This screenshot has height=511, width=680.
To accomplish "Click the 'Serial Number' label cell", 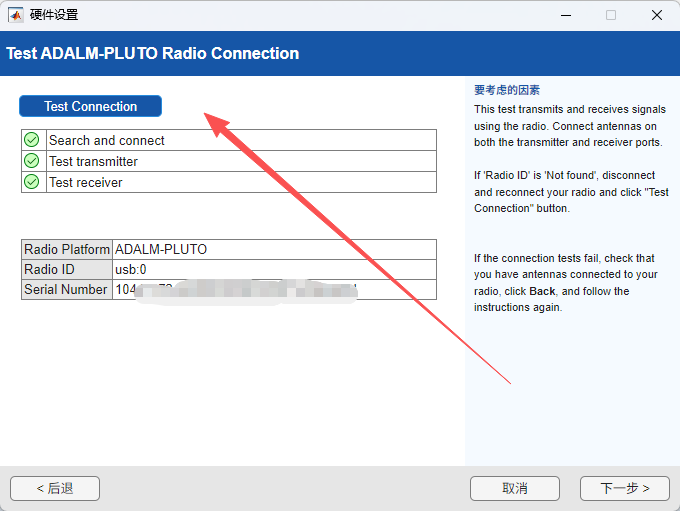I will tap(67, 289).
